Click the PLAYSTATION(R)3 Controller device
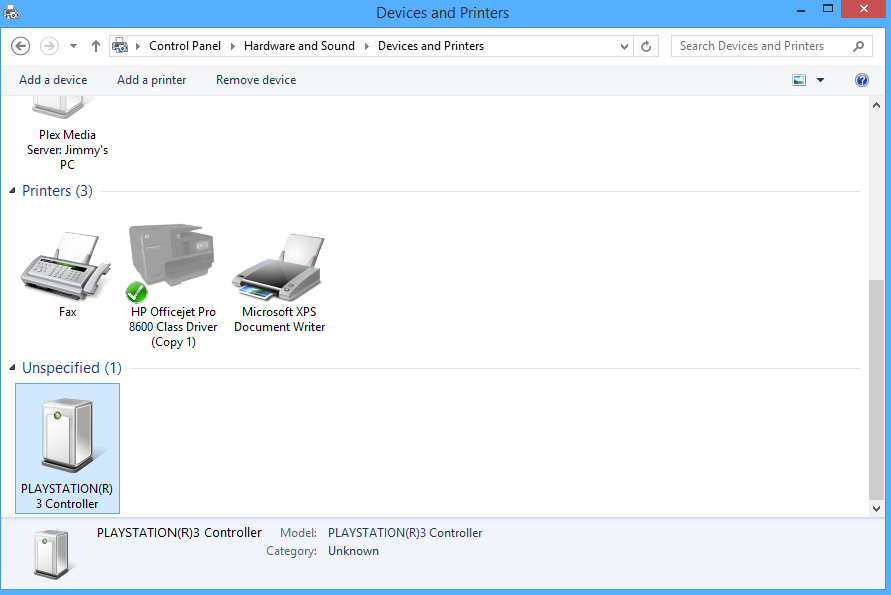The width and height of the screenshot is (891, 595). (x=67, y=432)
